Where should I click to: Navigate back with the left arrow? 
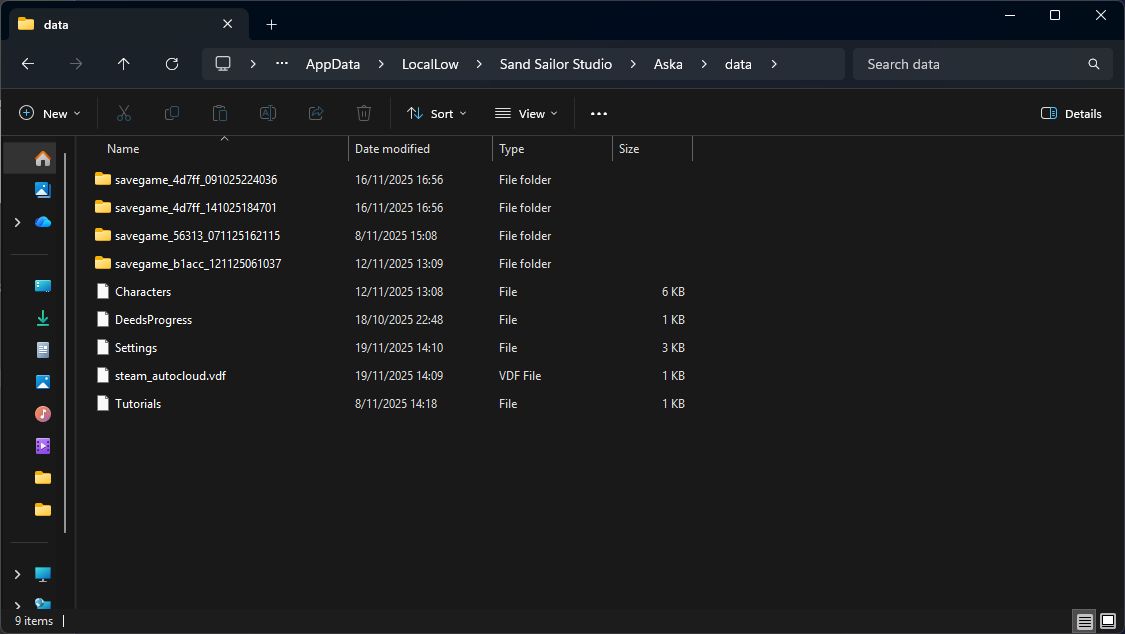28,64
